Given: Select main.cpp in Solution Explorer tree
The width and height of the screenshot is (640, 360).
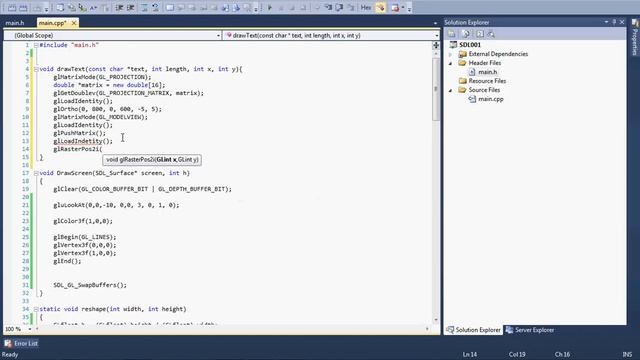Looking at the screenshot, I should click(491, 99).
